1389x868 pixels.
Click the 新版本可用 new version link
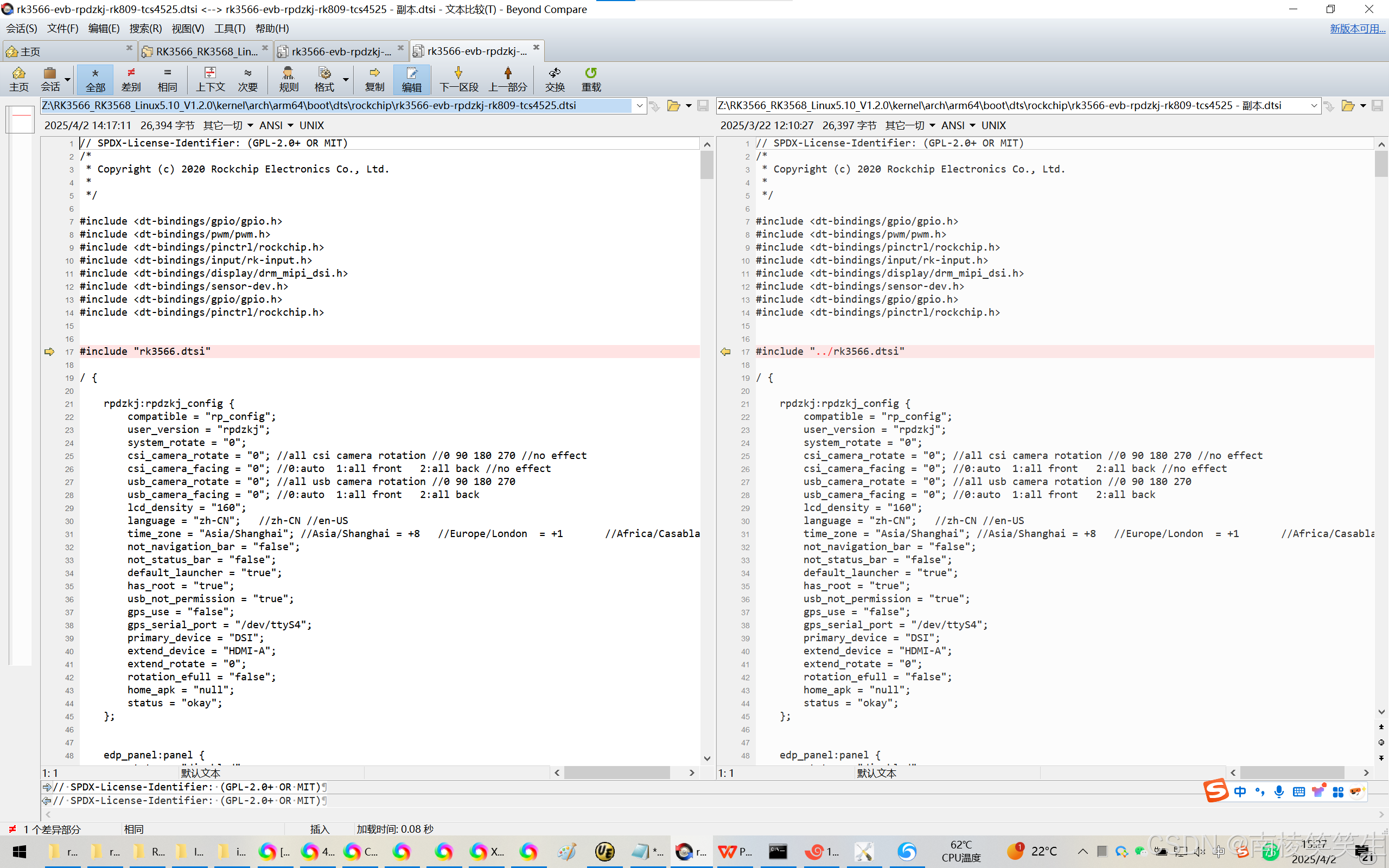tap(1357, 28)
